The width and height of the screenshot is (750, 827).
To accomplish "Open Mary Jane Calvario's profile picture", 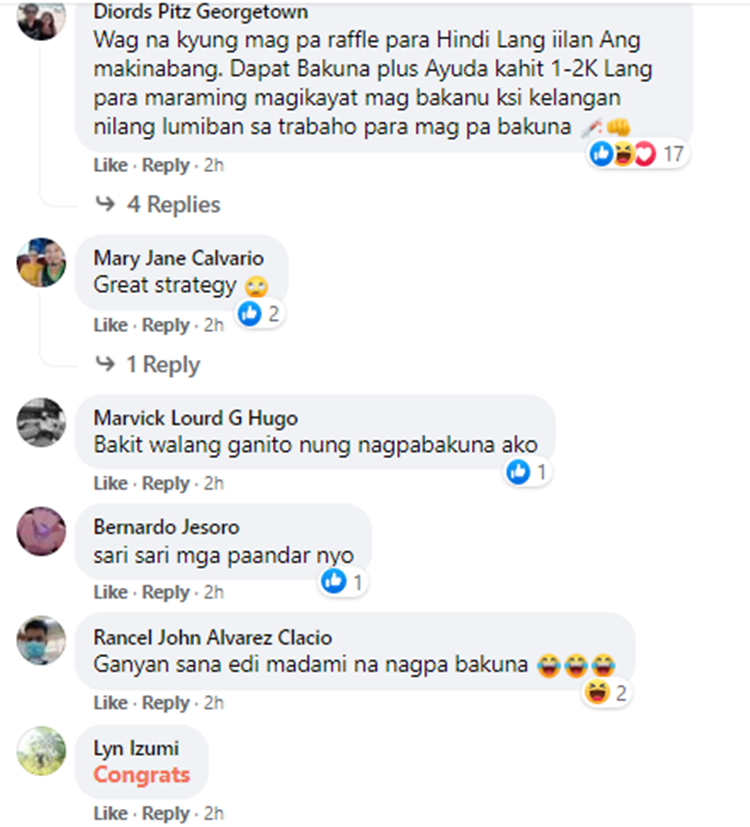I will click(41, 262).
